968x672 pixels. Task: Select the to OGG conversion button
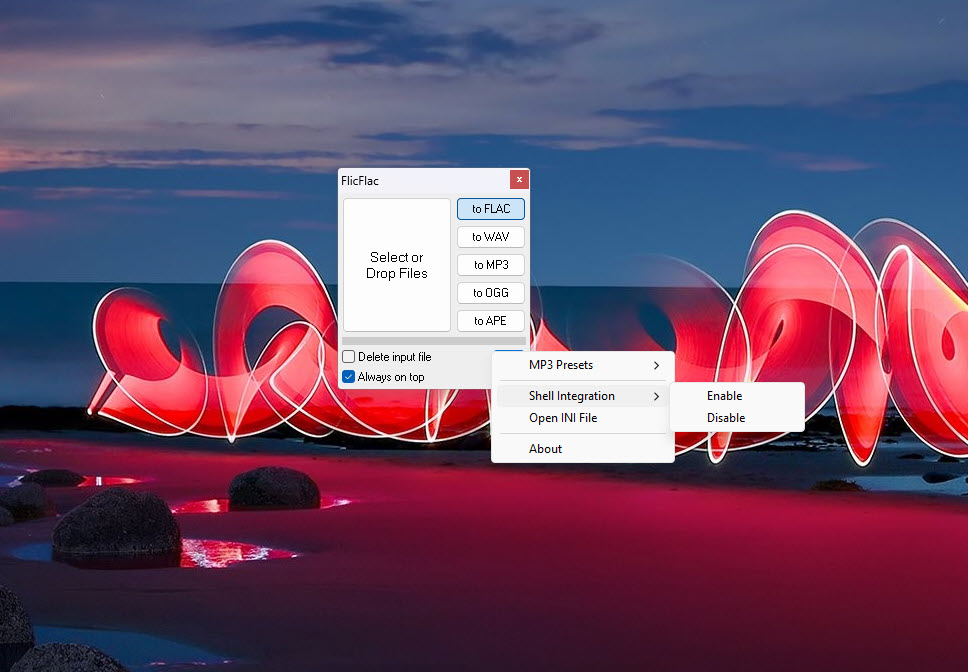pos(491,292)
